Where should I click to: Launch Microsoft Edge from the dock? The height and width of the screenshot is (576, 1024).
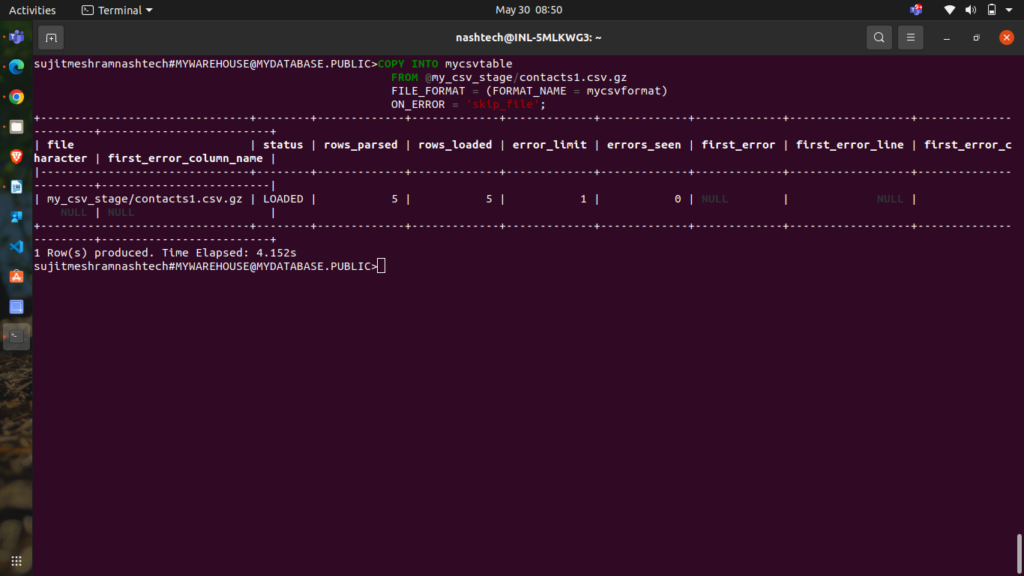click(x=16, y=67)
